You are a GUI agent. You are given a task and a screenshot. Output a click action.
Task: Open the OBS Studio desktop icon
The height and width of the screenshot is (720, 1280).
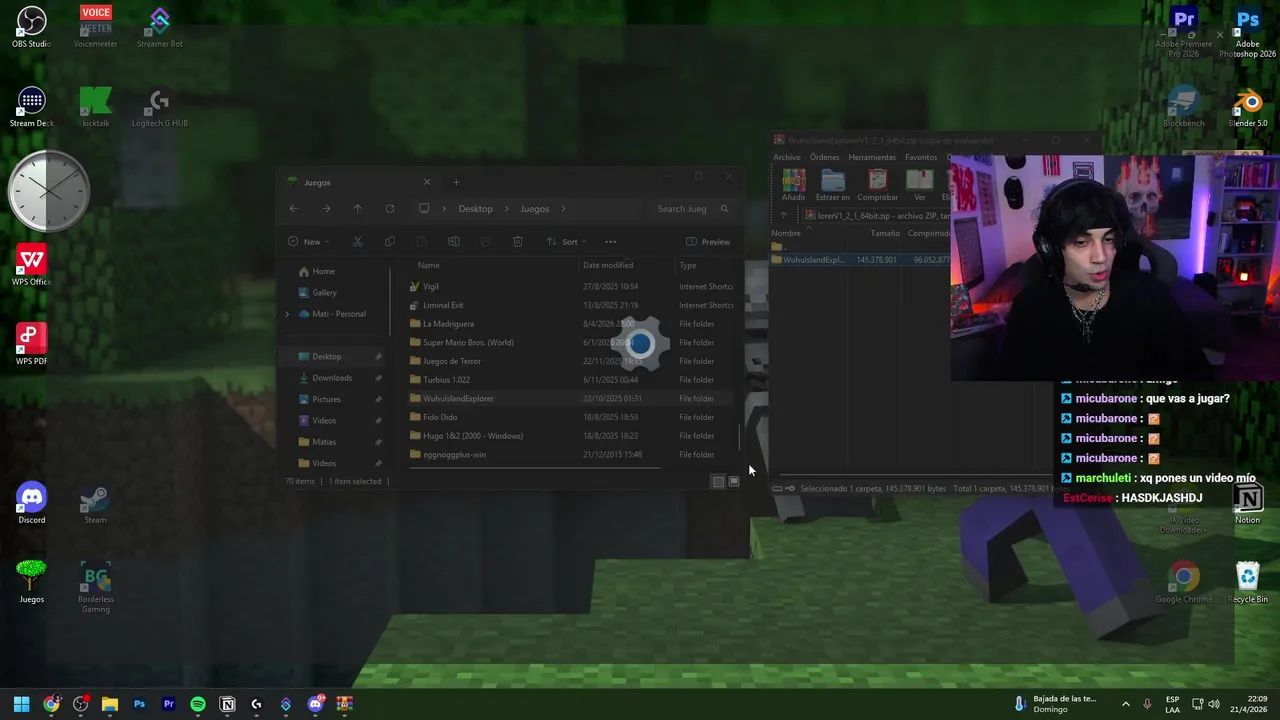point(32,27)
